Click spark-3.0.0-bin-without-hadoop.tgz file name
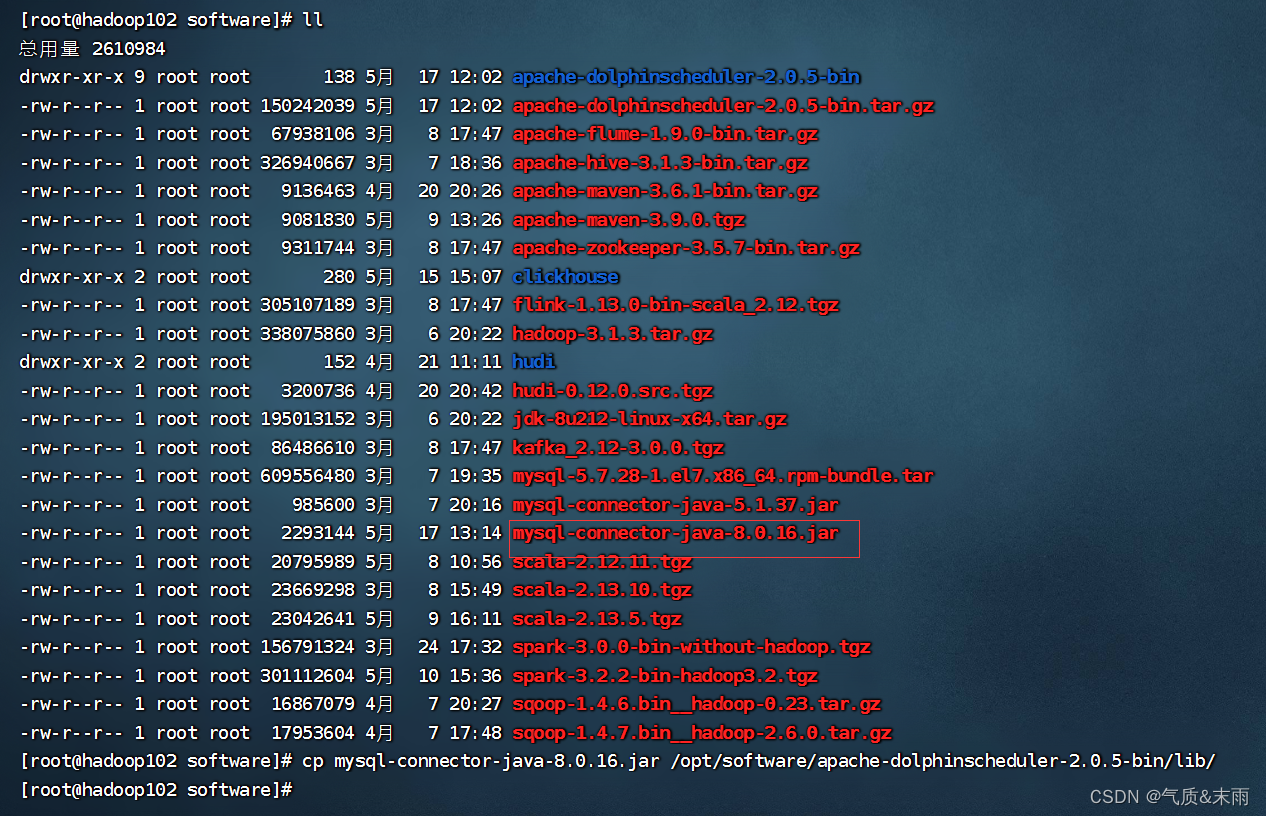 692,647
